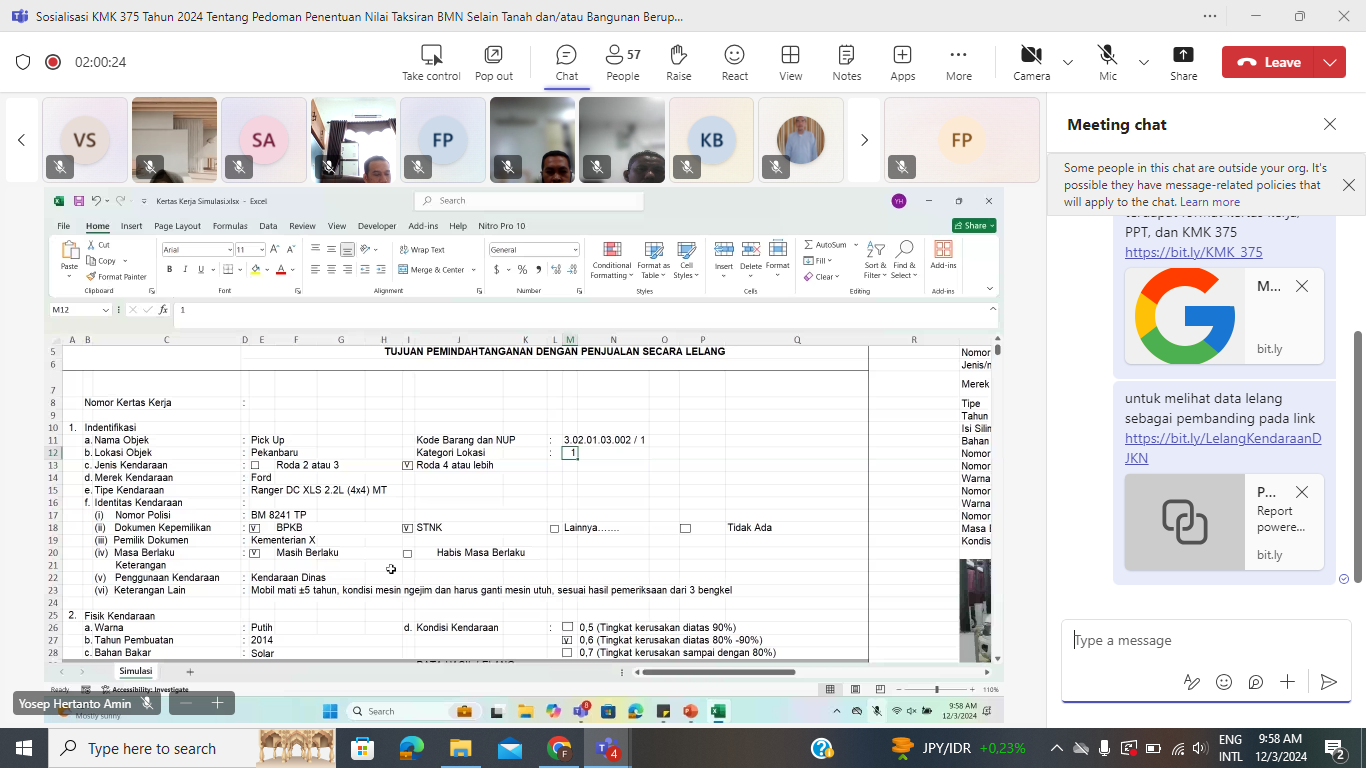1366x768 pixels.
Task: Click the red Leave button
Action: (x=1268, y=62)
